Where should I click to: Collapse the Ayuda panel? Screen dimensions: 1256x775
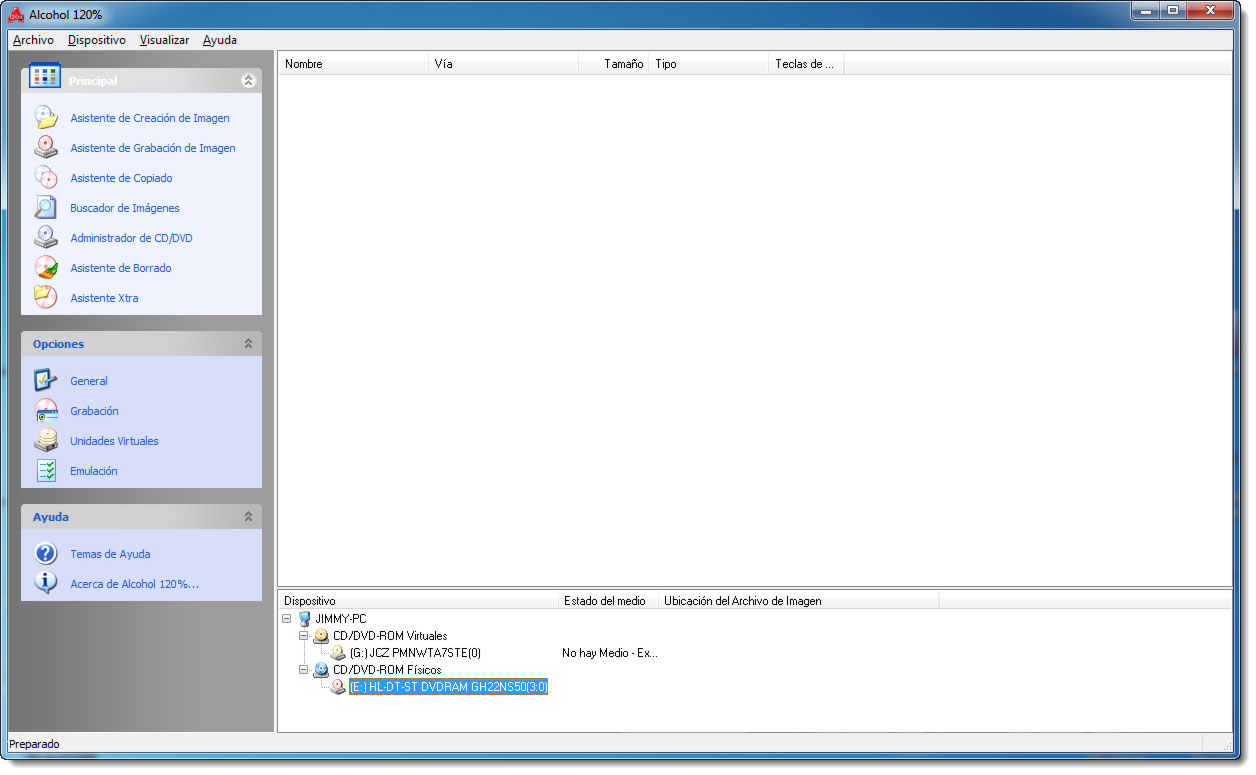click(248, 517)
